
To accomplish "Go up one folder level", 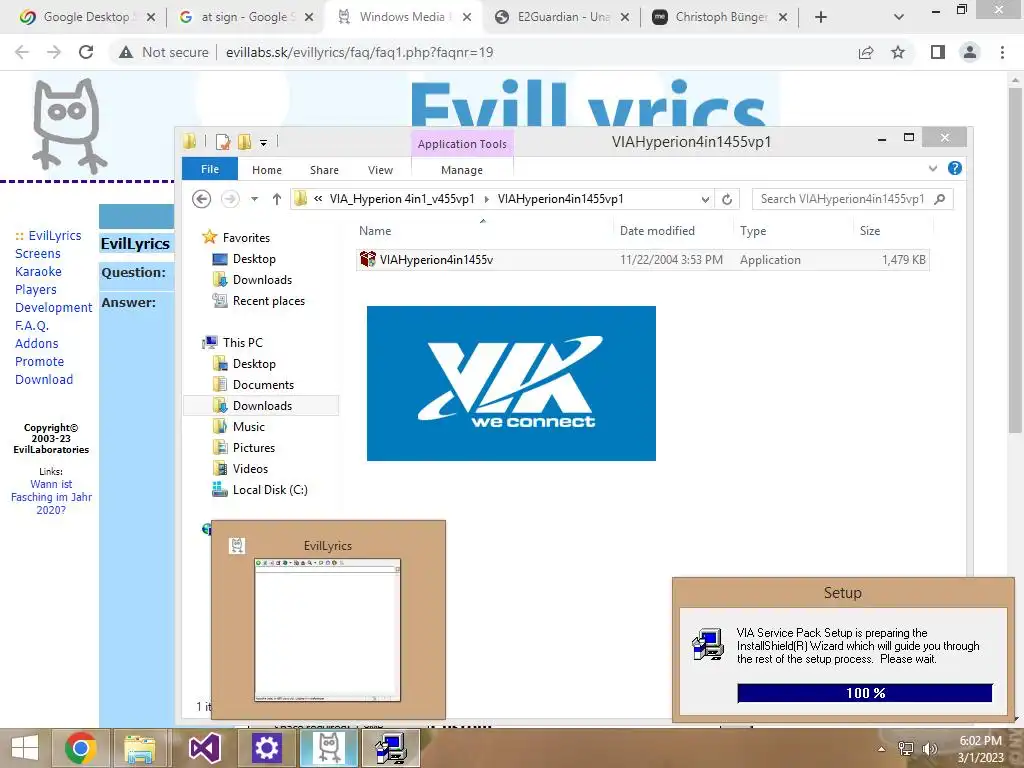I will point(277,199).
